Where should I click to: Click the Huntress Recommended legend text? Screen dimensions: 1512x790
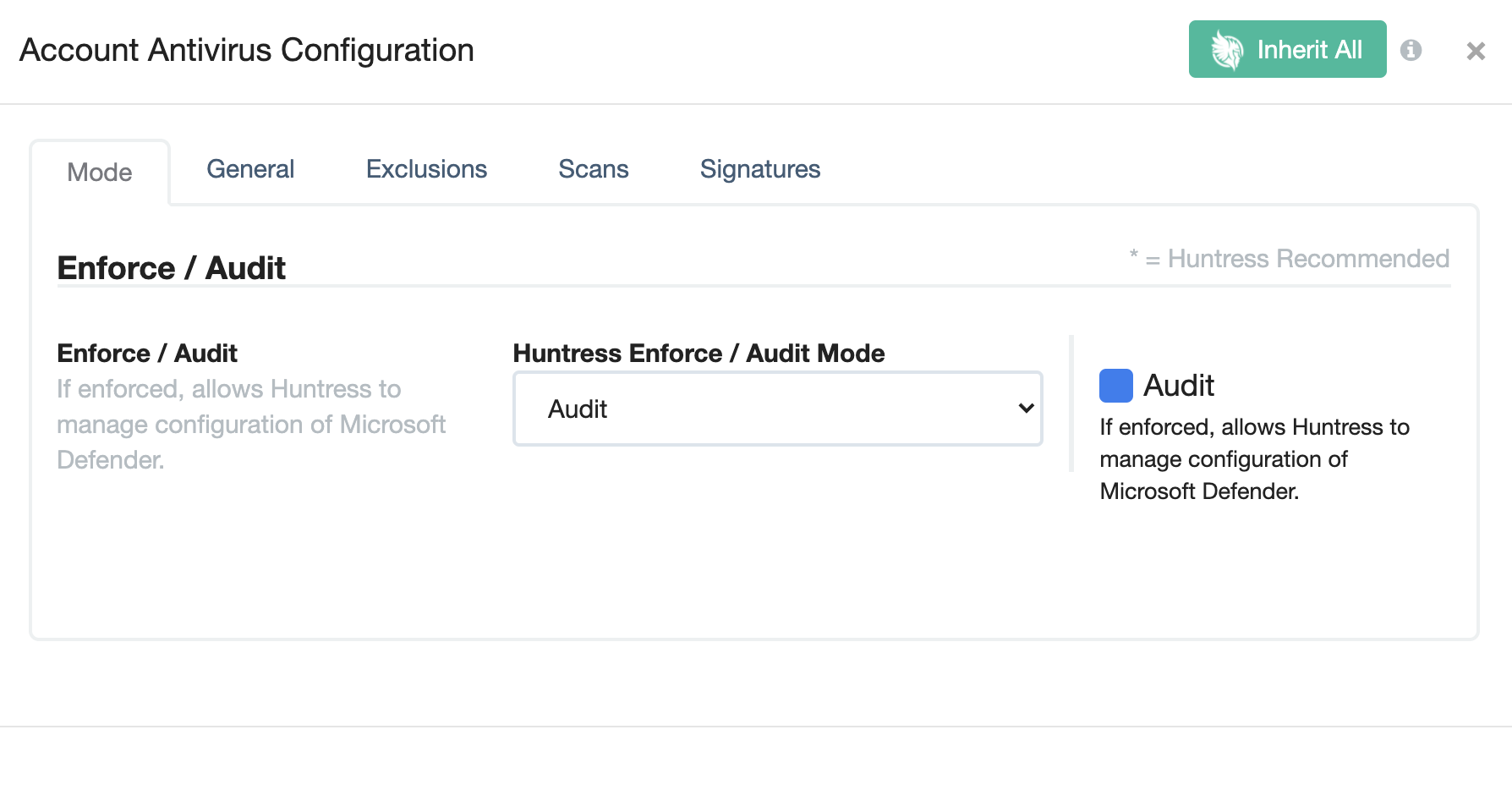tap(1290, 259)
